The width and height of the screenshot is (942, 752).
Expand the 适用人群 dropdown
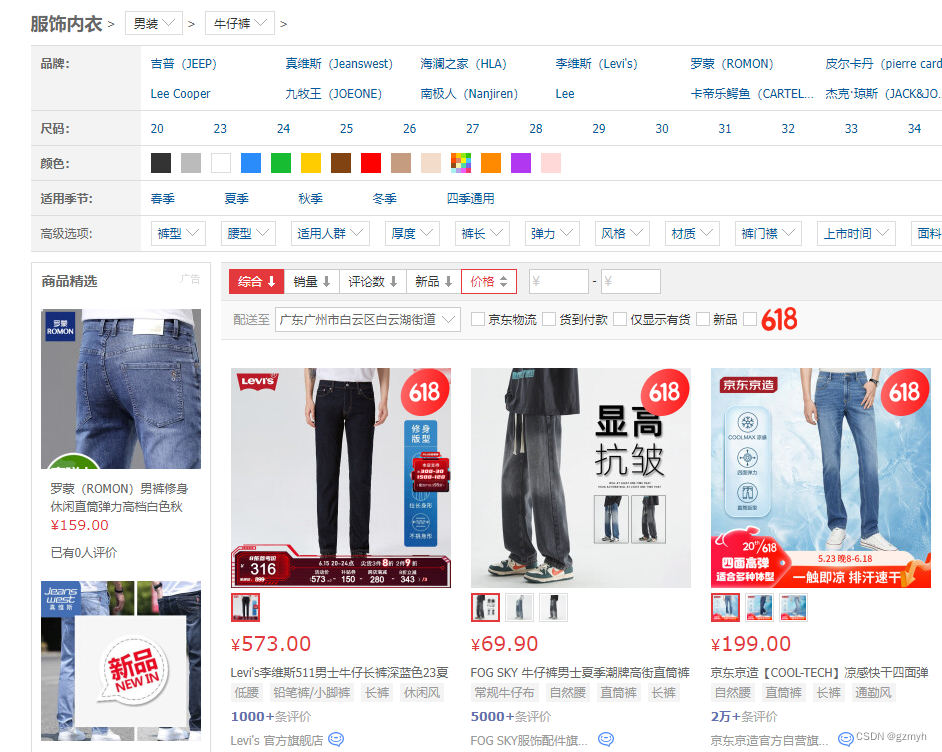330,234
